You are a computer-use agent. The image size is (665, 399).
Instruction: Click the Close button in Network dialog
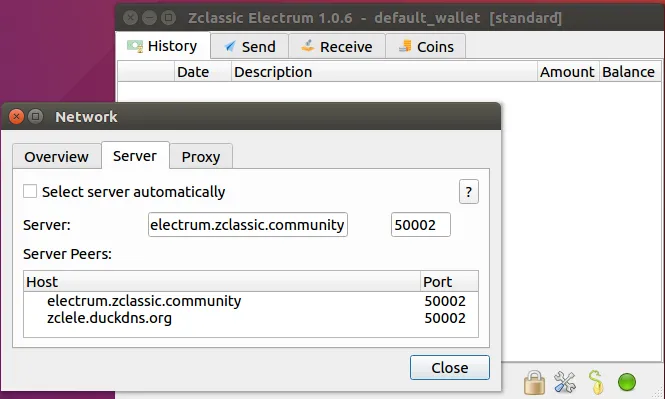click(x=450, y=368)
